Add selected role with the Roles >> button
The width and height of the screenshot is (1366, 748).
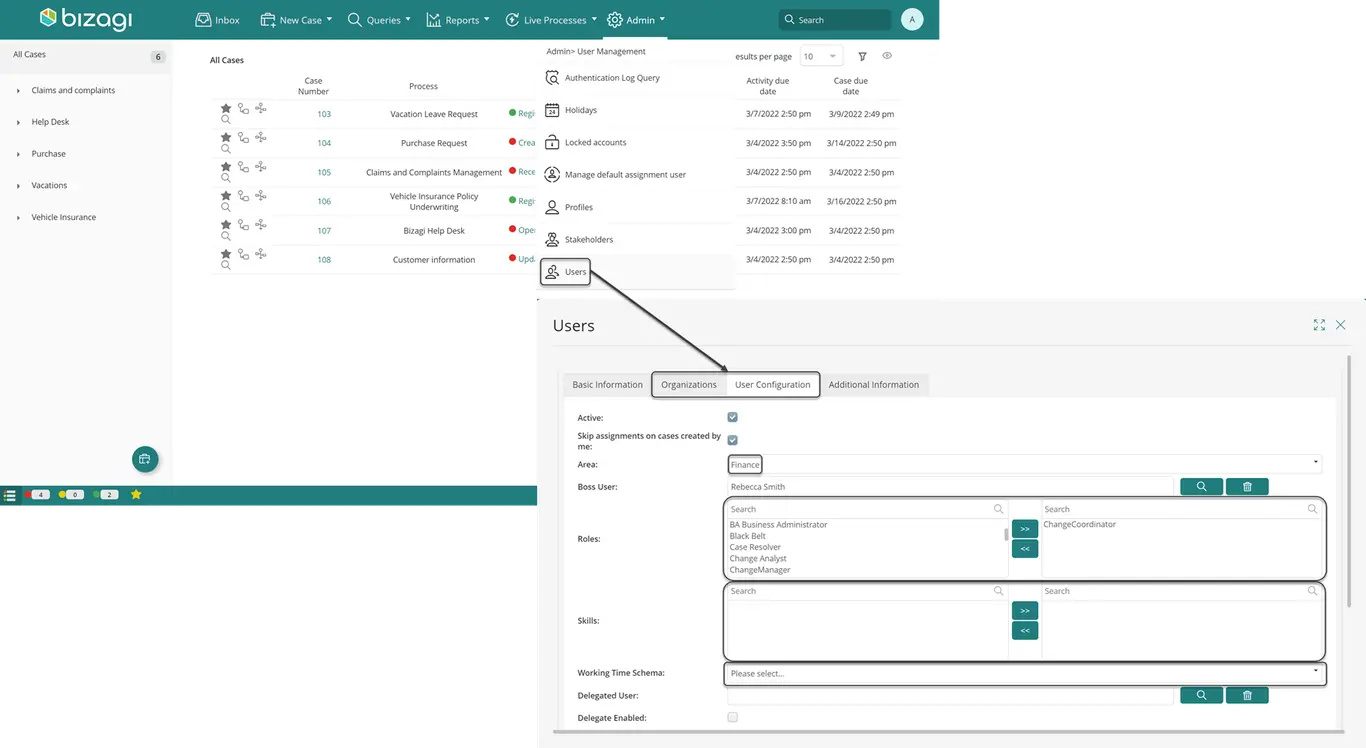(x=1025, y=528)
